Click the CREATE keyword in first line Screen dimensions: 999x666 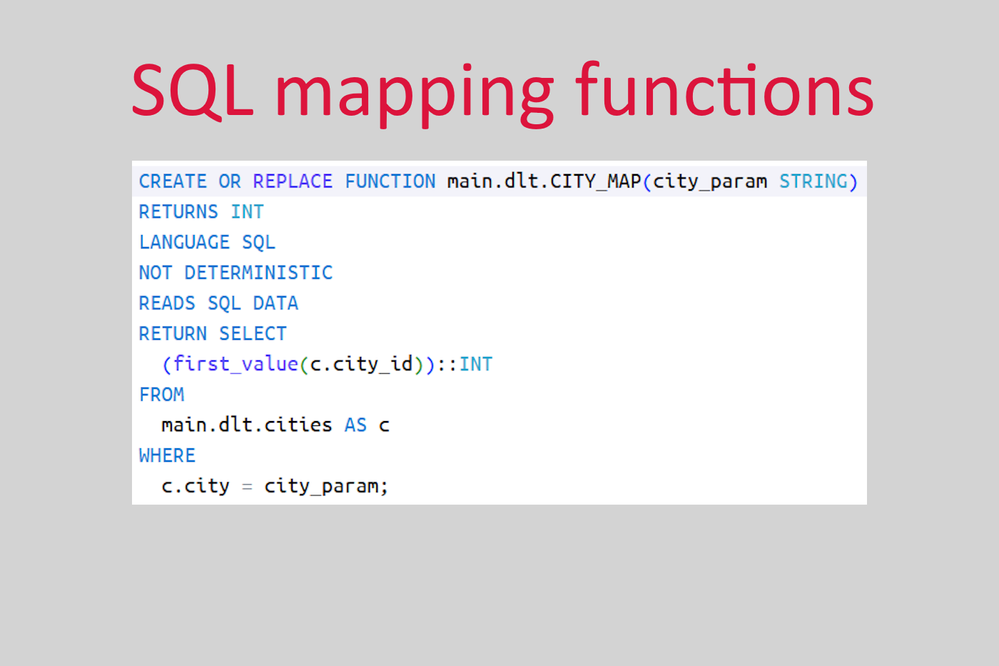pos(173,181)
